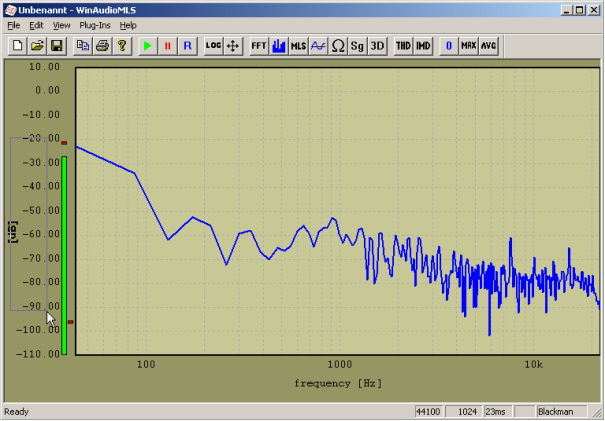This screenshot has height=421, width=605.
Task: Open the Plug-Ins menu
Action: pyautogui.click(x=95, y=25)
